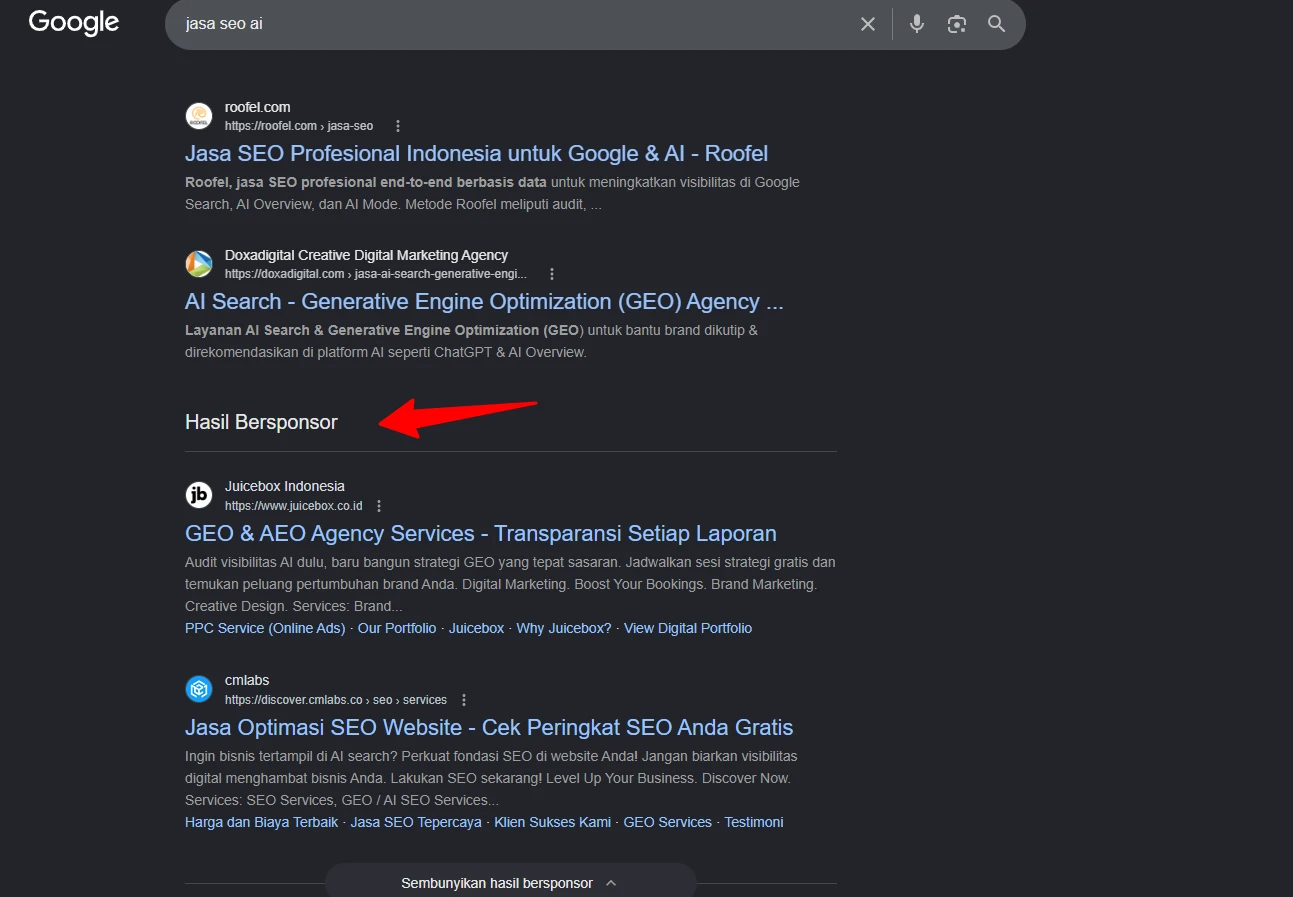Click the Google logo
Viewport: 1293px width, 897px height.
74,23
